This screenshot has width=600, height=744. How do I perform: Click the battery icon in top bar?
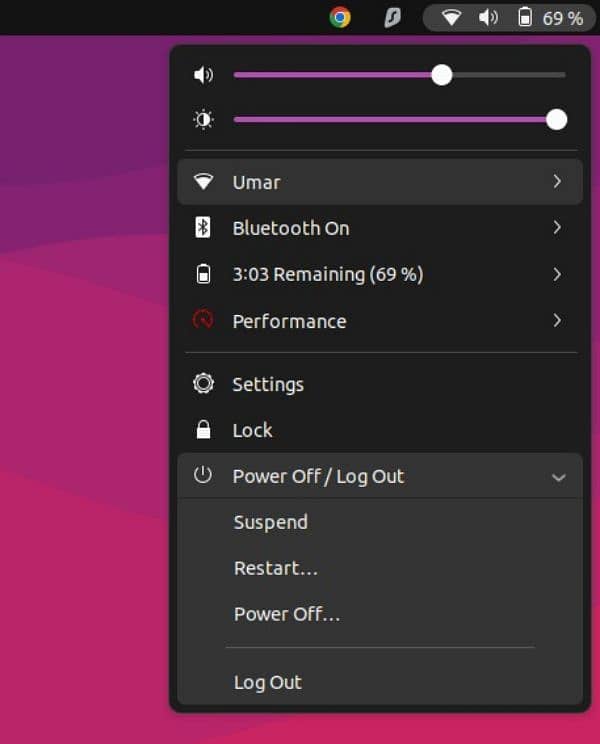coord(525,17)
